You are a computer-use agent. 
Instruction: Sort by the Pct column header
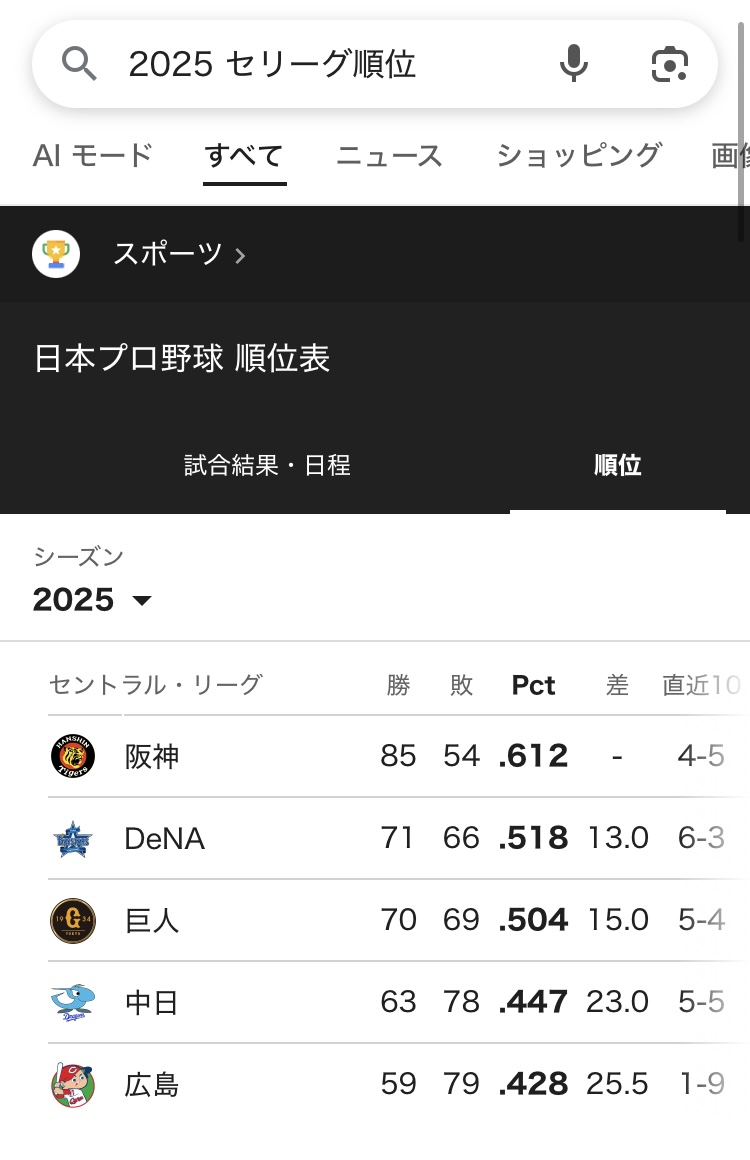533,685
